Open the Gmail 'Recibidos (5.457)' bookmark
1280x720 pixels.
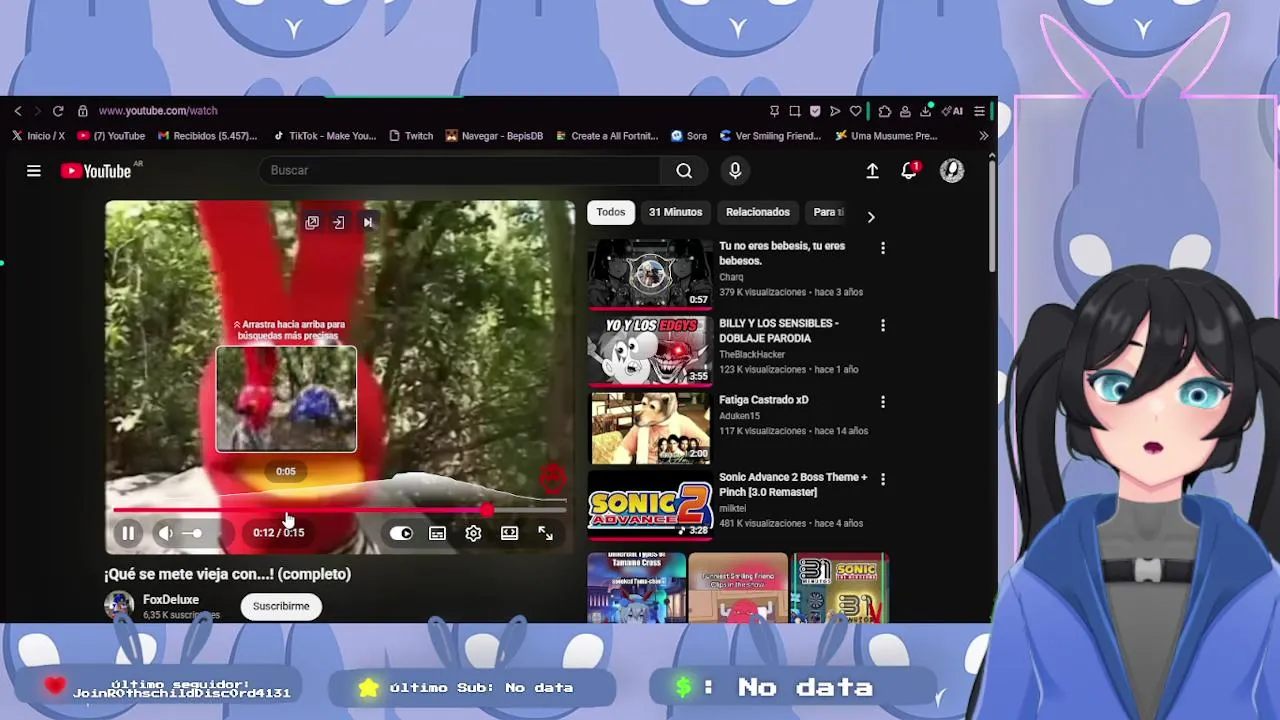(x=207, y=136)
